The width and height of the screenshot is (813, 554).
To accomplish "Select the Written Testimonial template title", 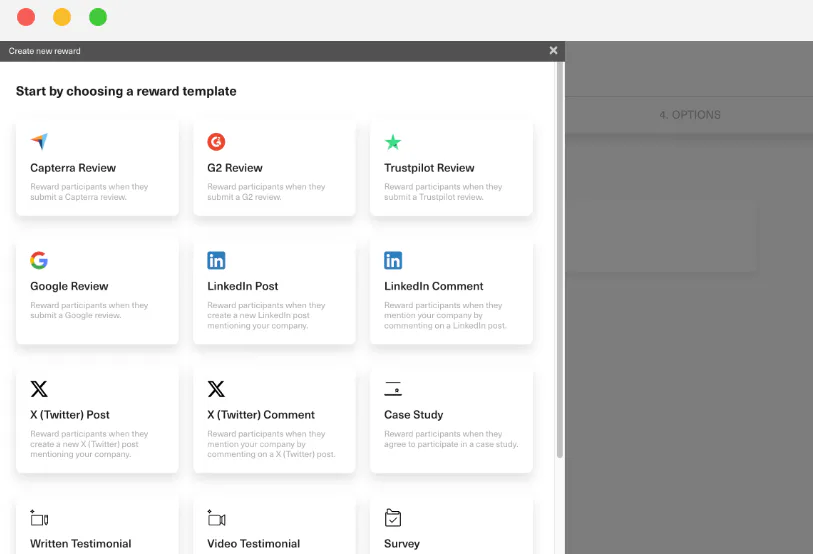I will click(x=80, y=544).
